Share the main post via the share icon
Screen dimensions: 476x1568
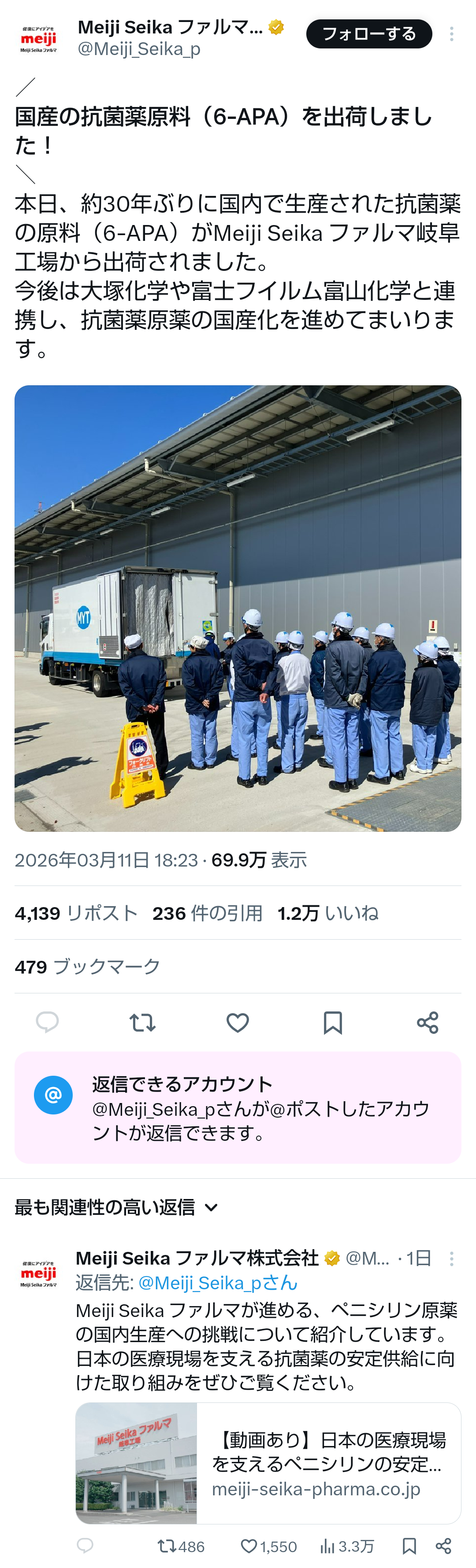(x=428, y=1022)
